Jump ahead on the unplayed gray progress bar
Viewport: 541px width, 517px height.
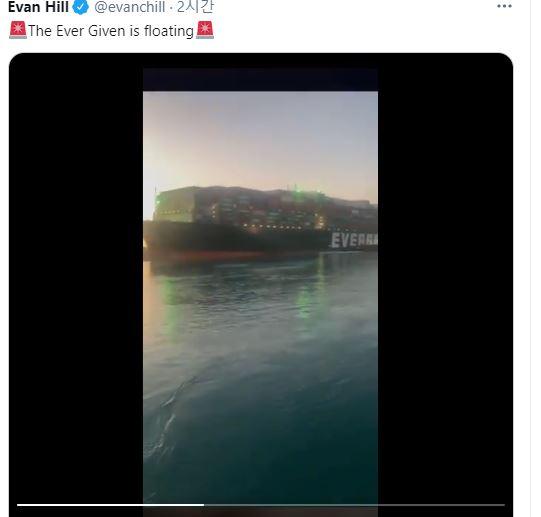coord(354,505)
